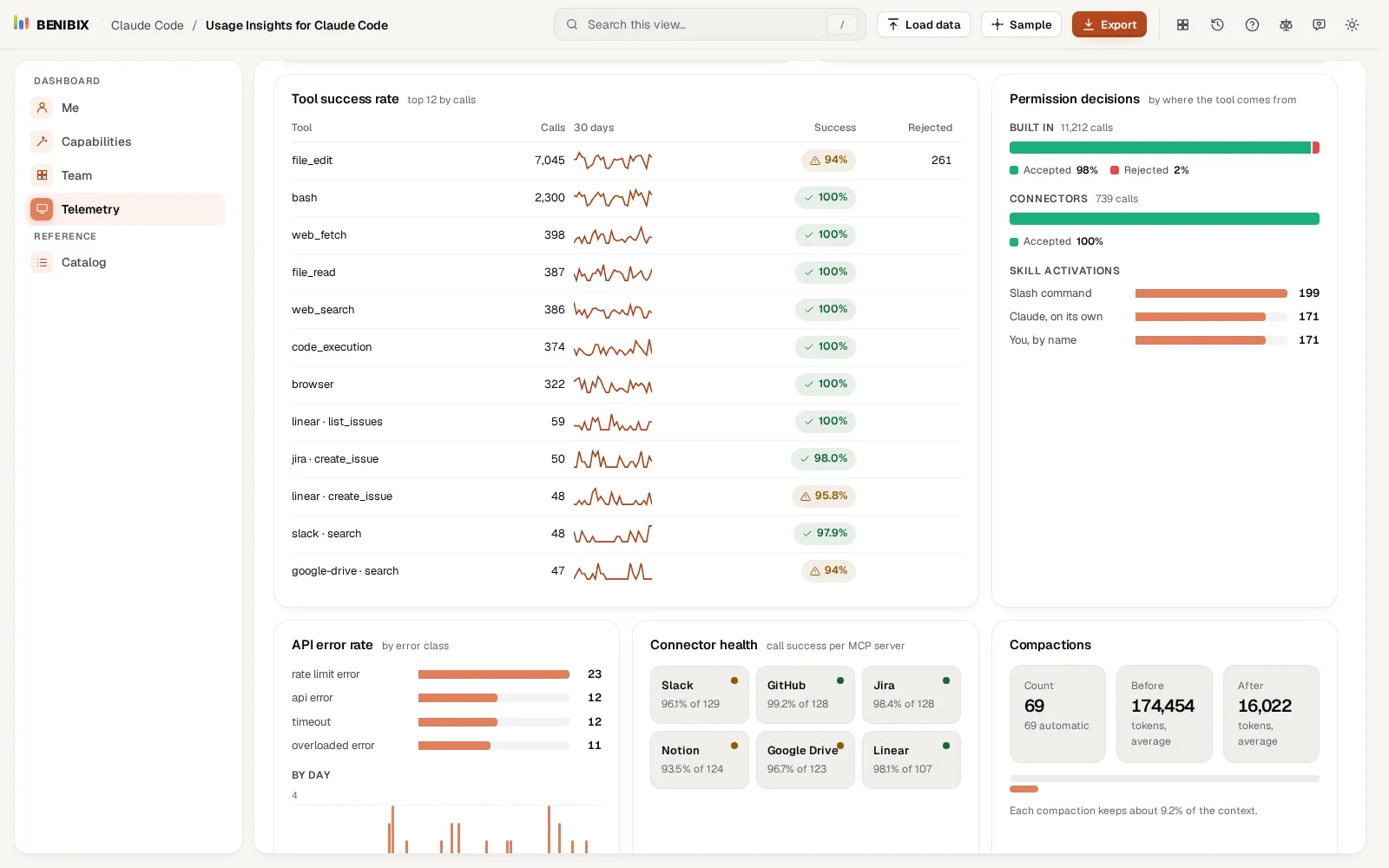
Task: Focus the Search this view field
Action: point(710,24)
